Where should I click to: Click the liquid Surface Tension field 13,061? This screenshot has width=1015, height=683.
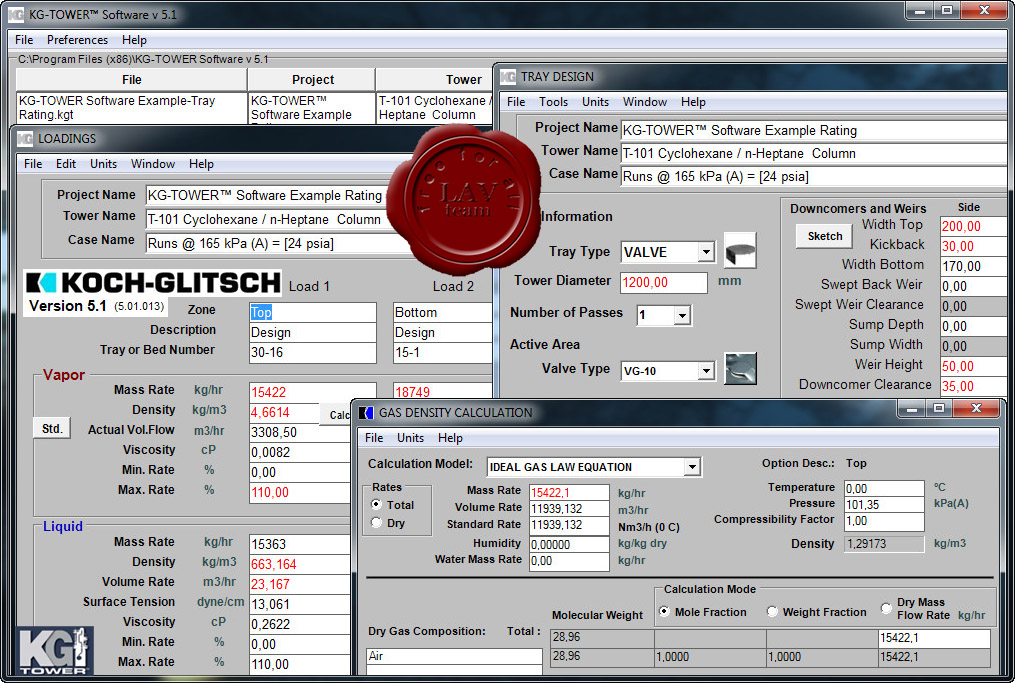click(x=300, y=604)
